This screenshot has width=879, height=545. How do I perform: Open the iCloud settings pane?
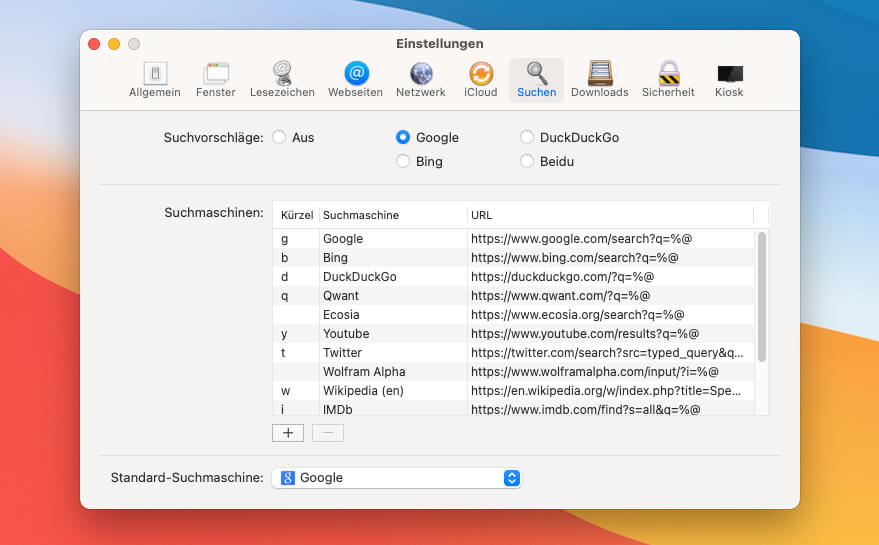[x=480, y=80]
